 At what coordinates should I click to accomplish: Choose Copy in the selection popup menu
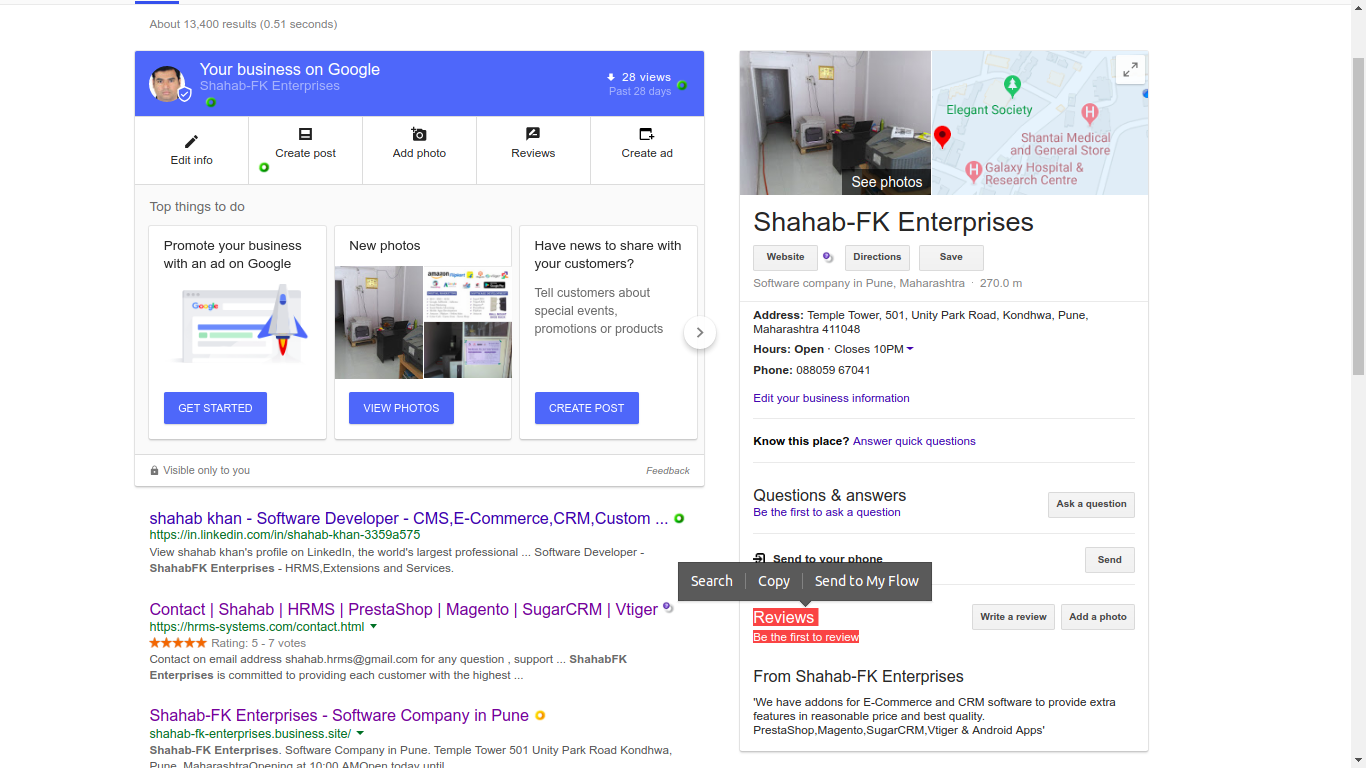[x=774, y=581]
